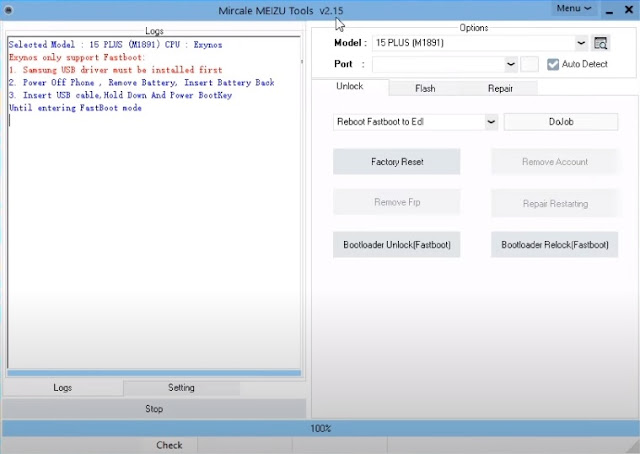640x454 pixels.
Task: Click the Remove Frp button
Action: (x=397, y=202)
